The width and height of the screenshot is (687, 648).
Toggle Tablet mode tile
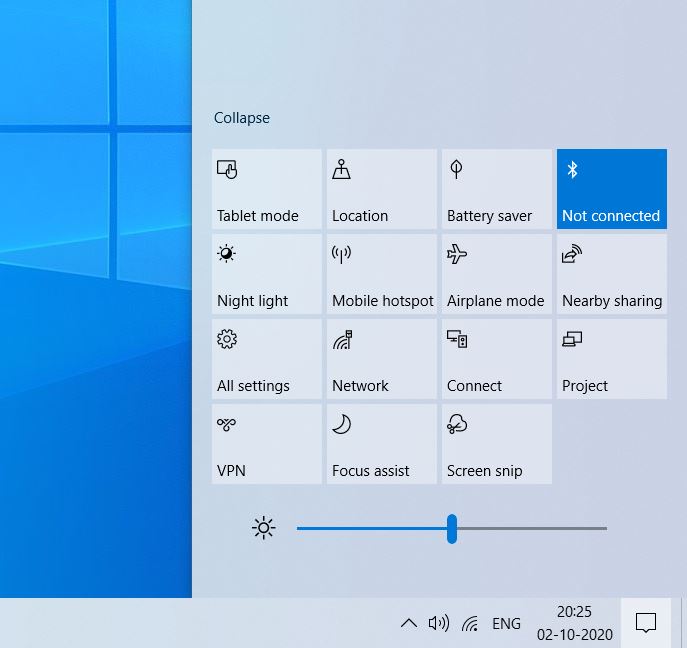click(x=267, y=189)
